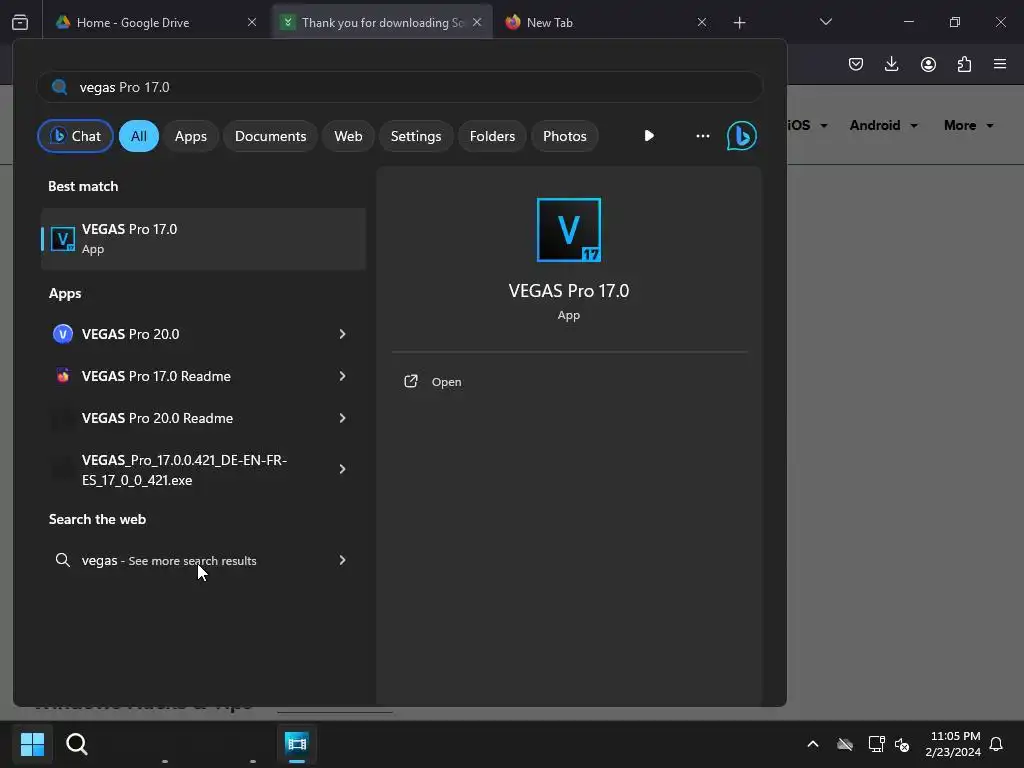Open Android menu on the webpage
1024x768 pixels.
tap(884, 125)
